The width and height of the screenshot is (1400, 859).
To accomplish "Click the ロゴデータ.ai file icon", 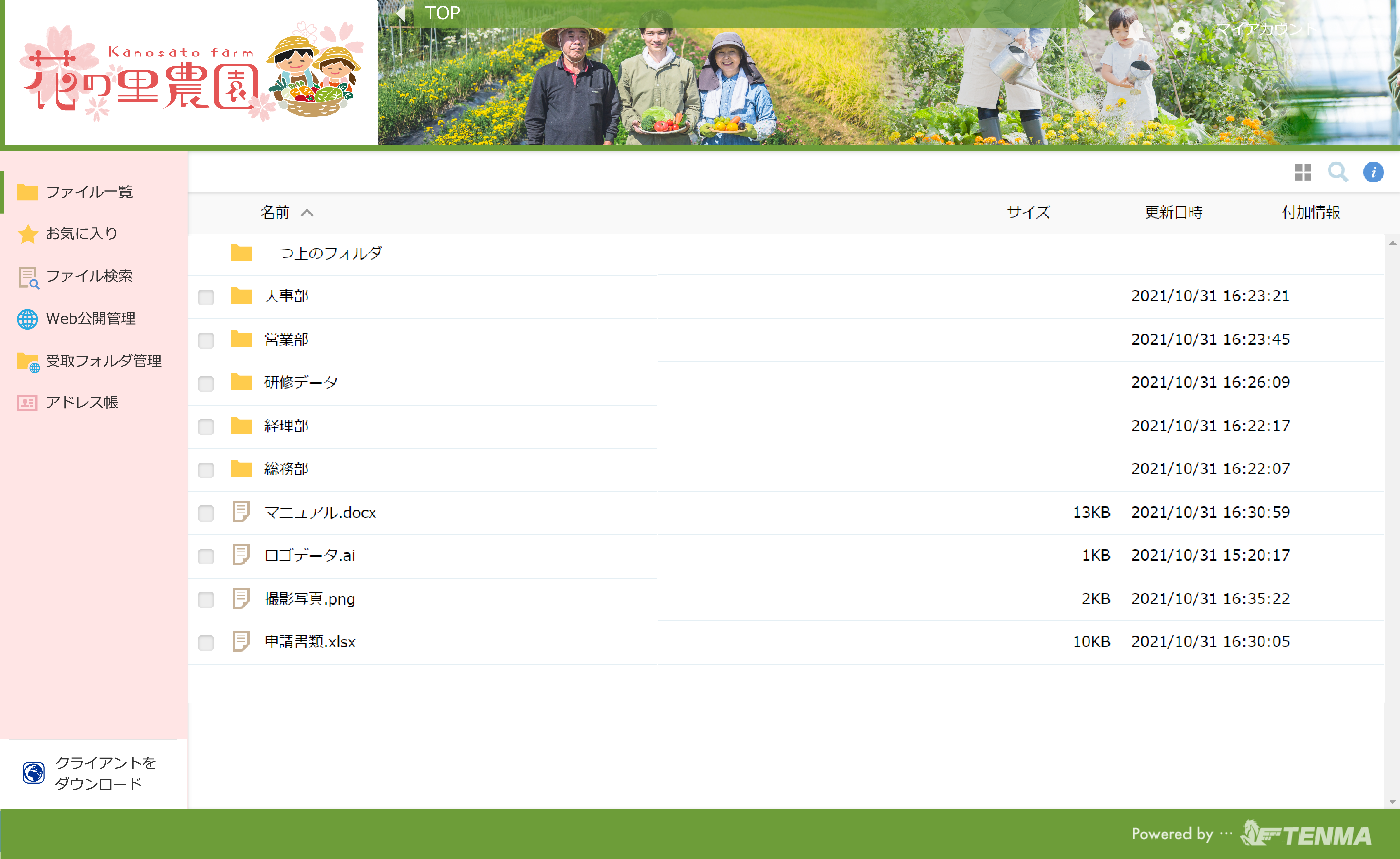I will [241, 555].
